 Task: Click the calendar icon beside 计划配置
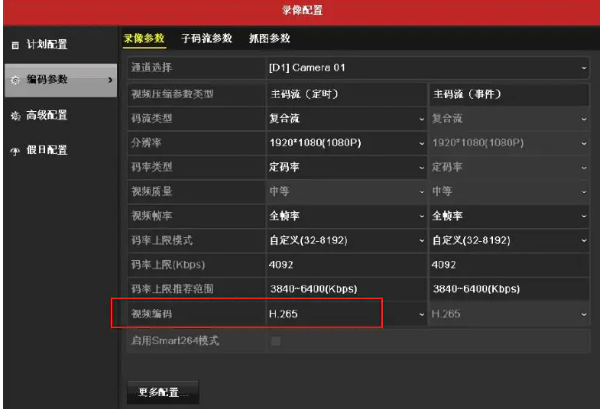click(x=14, y=45)
